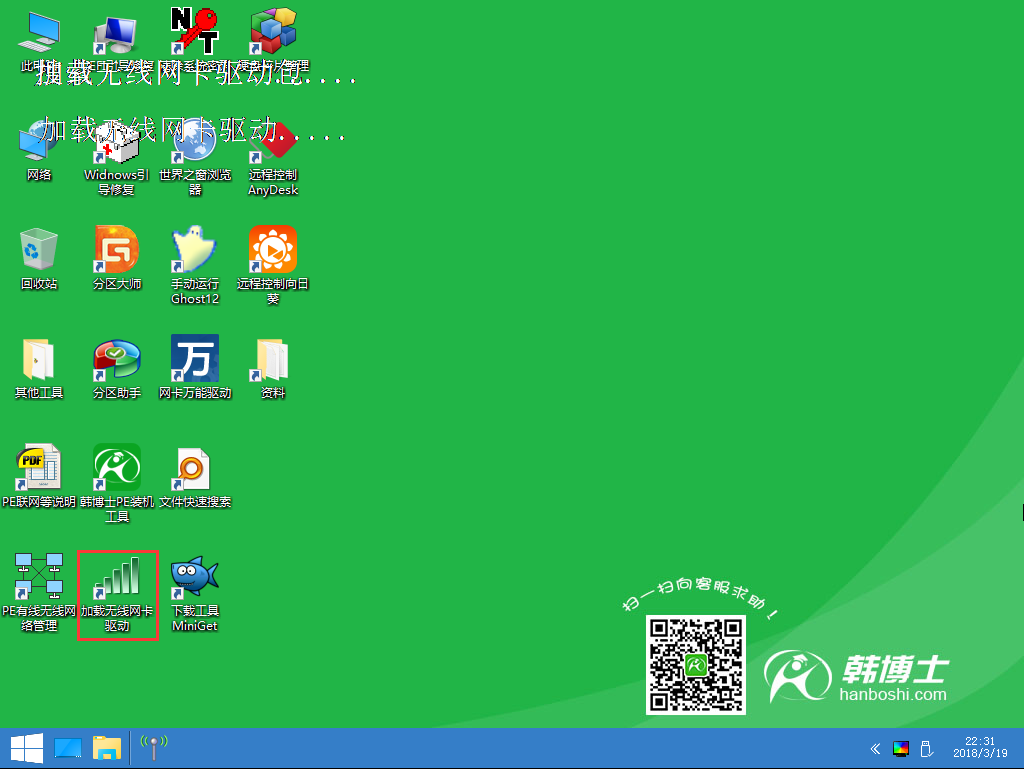This screenshot has height=769, width=1024.
Task: Select the 分区助手 desktop icon
Action: pyautogui.click(x=117, y=360)
